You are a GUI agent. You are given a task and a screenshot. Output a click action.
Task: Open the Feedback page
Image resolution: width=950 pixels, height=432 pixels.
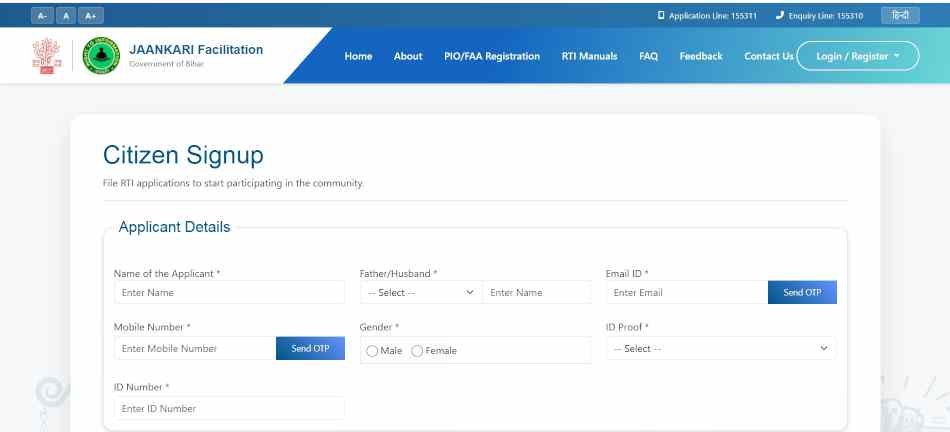pyautogui.click(x=701, y=56)
